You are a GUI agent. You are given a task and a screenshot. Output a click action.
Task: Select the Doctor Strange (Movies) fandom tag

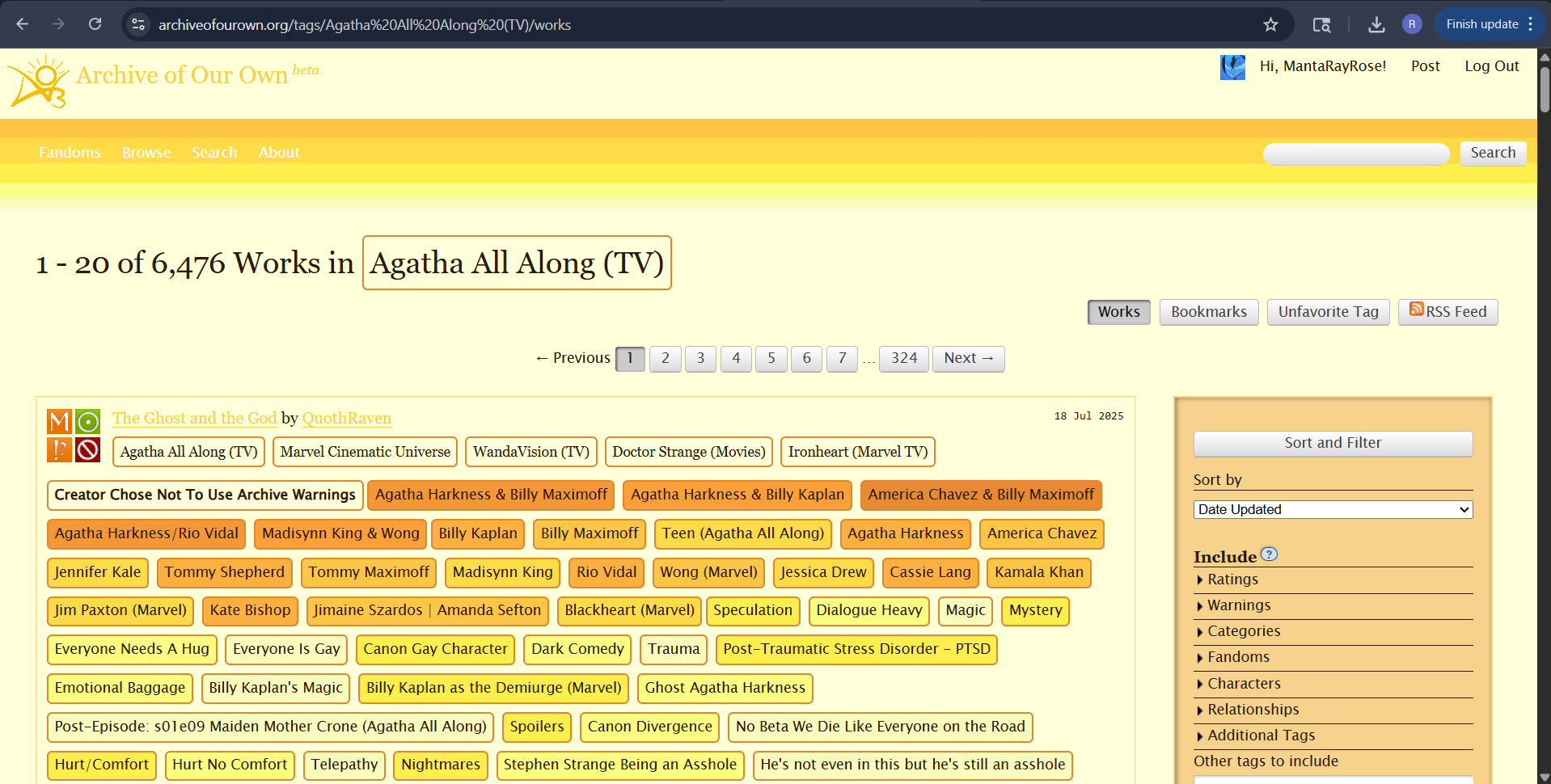point(689,452)
